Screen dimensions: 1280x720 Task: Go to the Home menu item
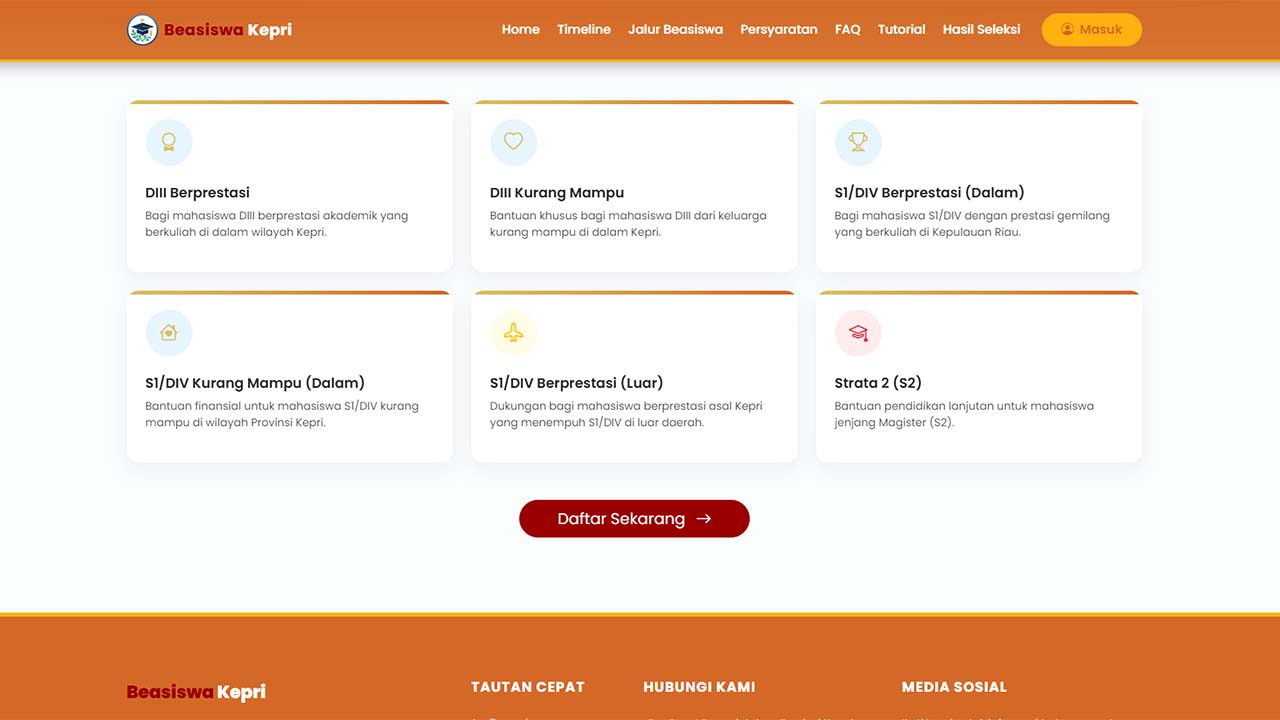pos(521,30)
